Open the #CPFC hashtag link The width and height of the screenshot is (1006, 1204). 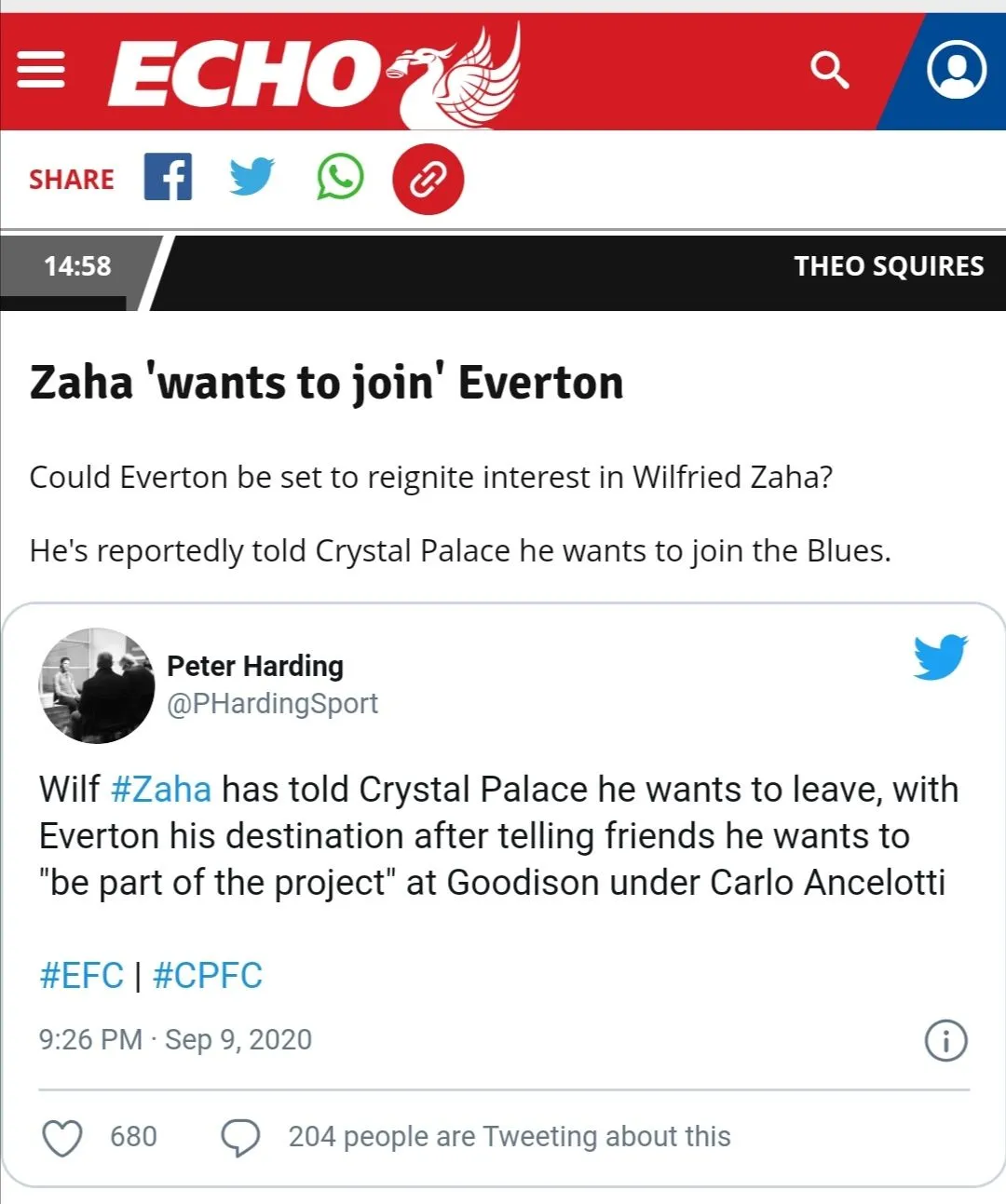[208, 976]
